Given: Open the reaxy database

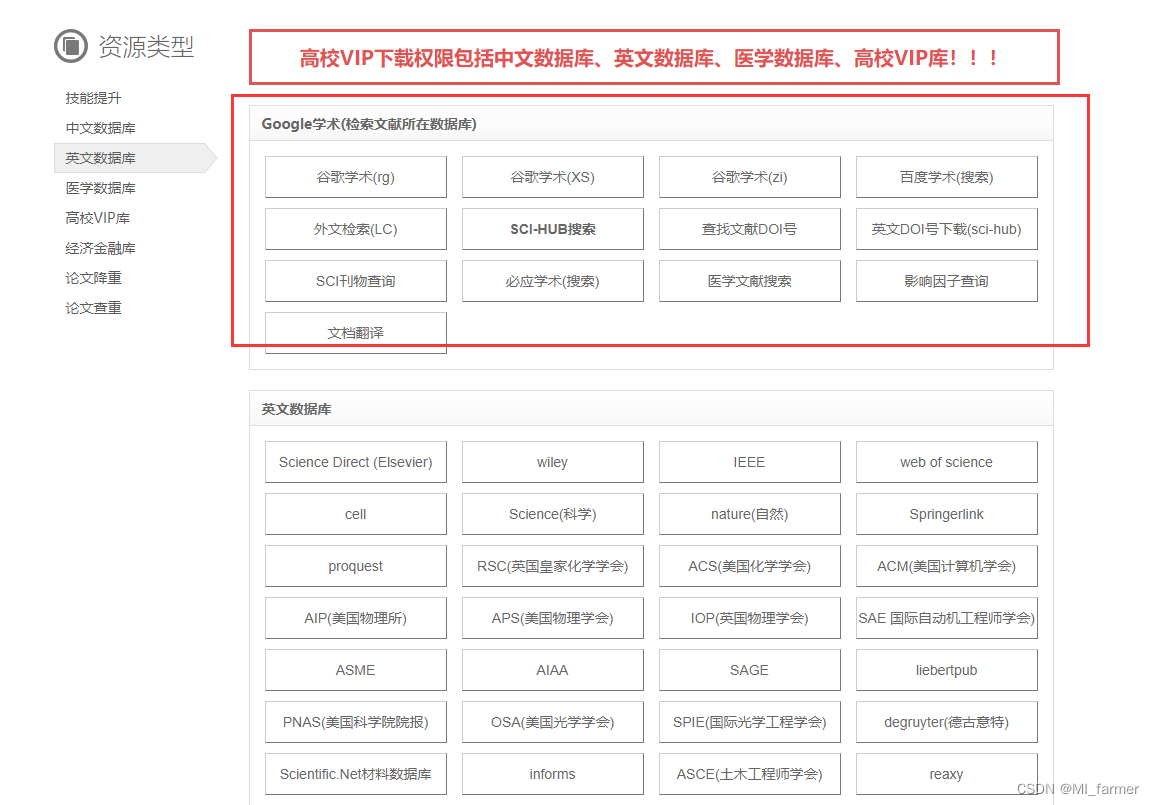Looking at the screenshot, I should [946, 774].
